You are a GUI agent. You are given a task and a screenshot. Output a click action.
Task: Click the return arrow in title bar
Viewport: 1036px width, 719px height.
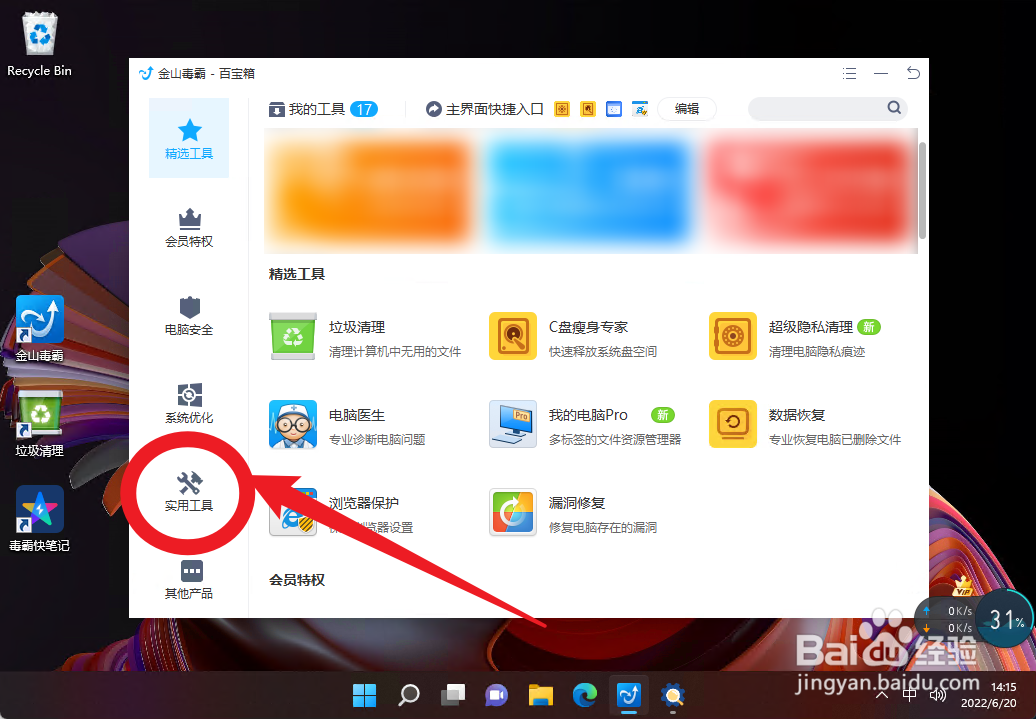pyautogui.click(x=913, y=73)
